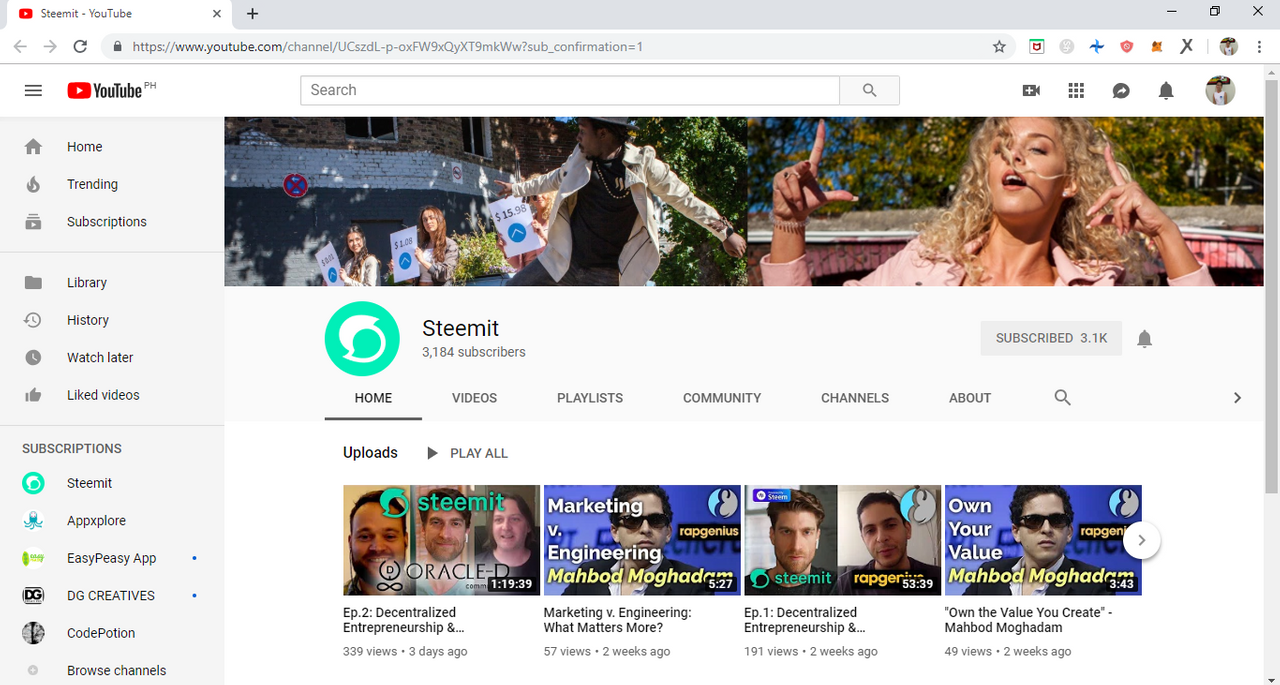Open the notifications bell in the header

1166,90
